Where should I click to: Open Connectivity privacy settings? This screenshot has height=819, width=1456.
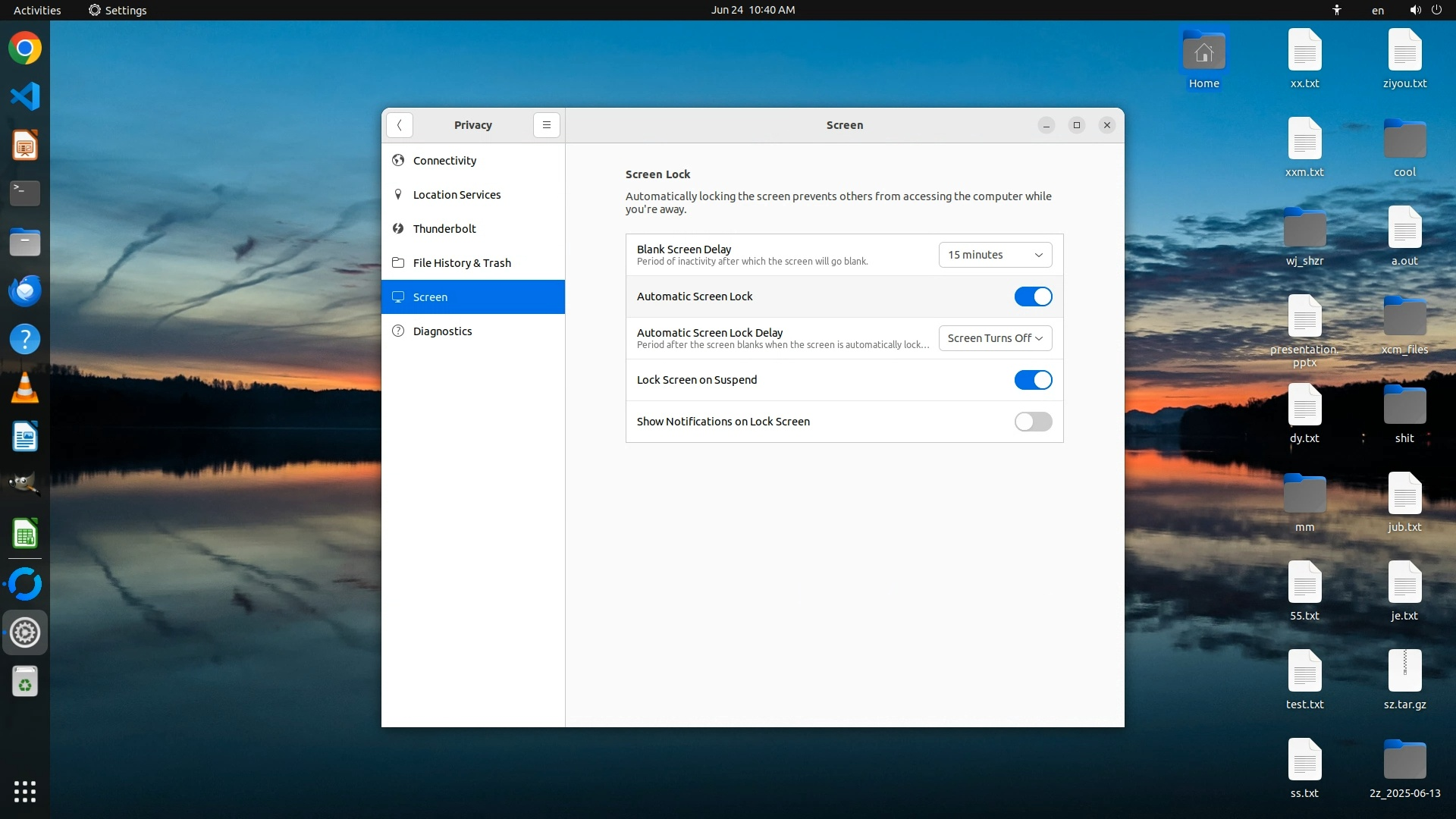444,161
